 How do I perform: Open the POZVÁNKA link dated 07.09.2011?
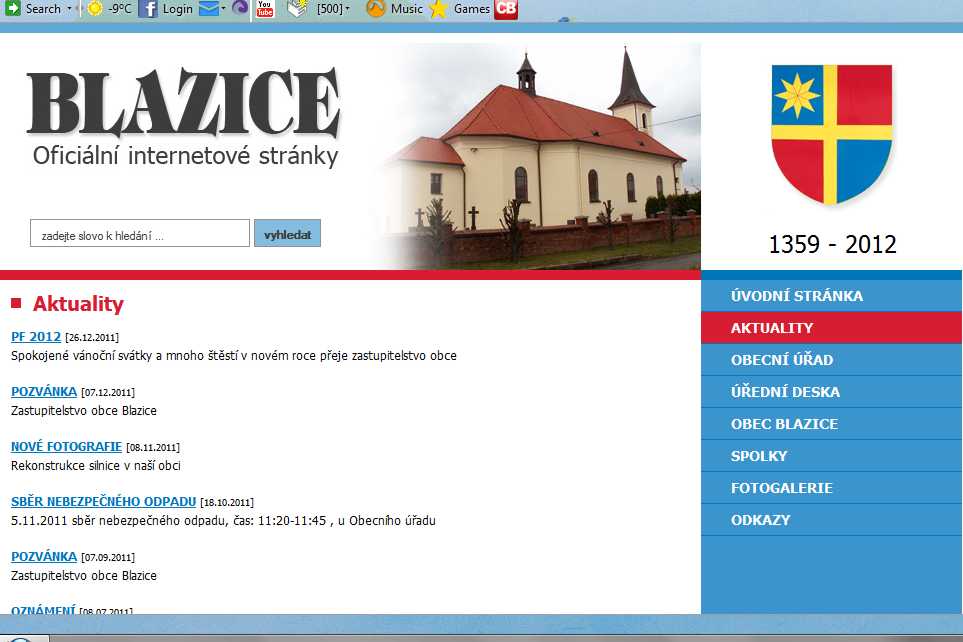click(44, 557)
